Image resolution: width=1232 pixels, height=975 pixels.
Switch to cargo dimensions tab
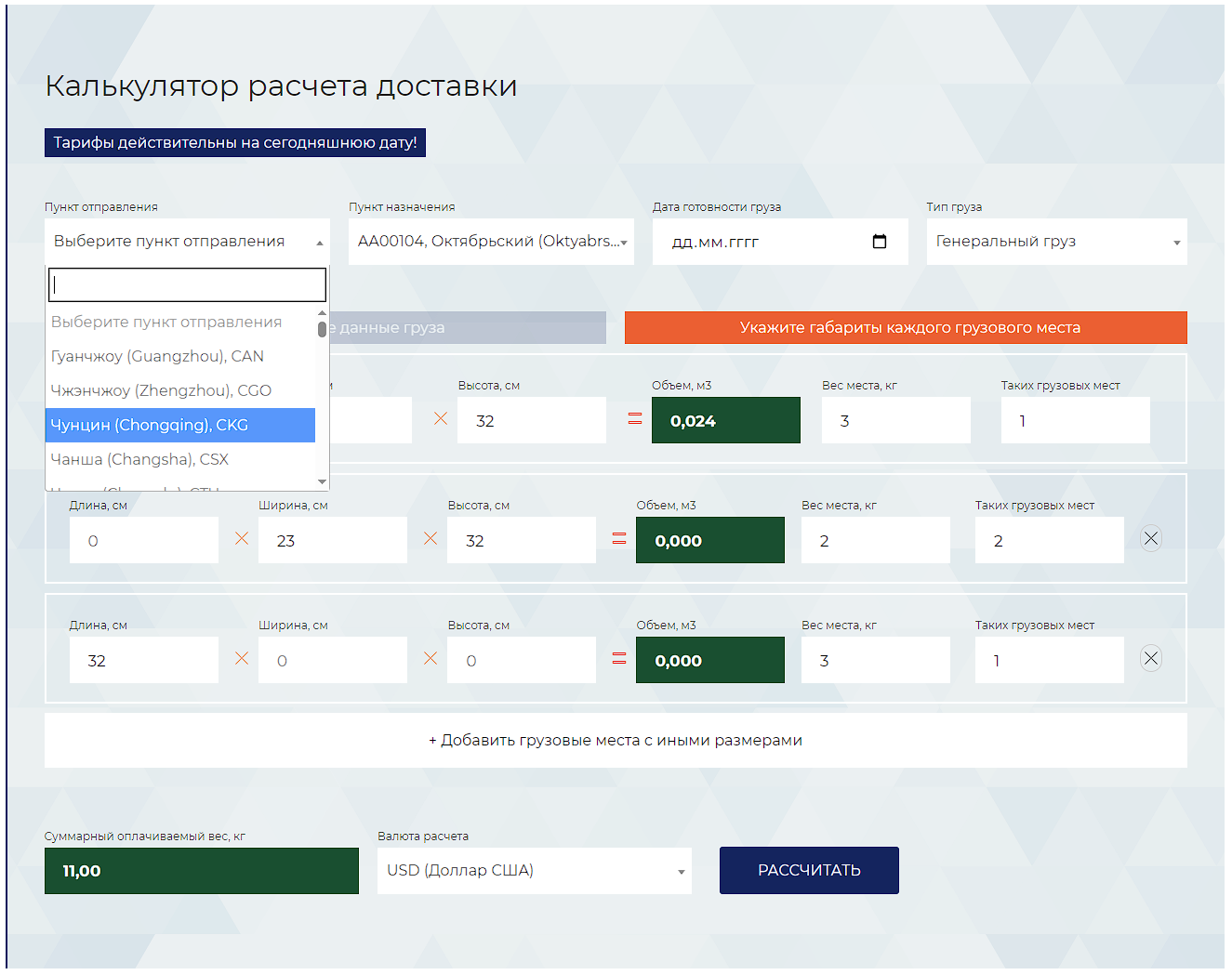(x=905, y=328)
